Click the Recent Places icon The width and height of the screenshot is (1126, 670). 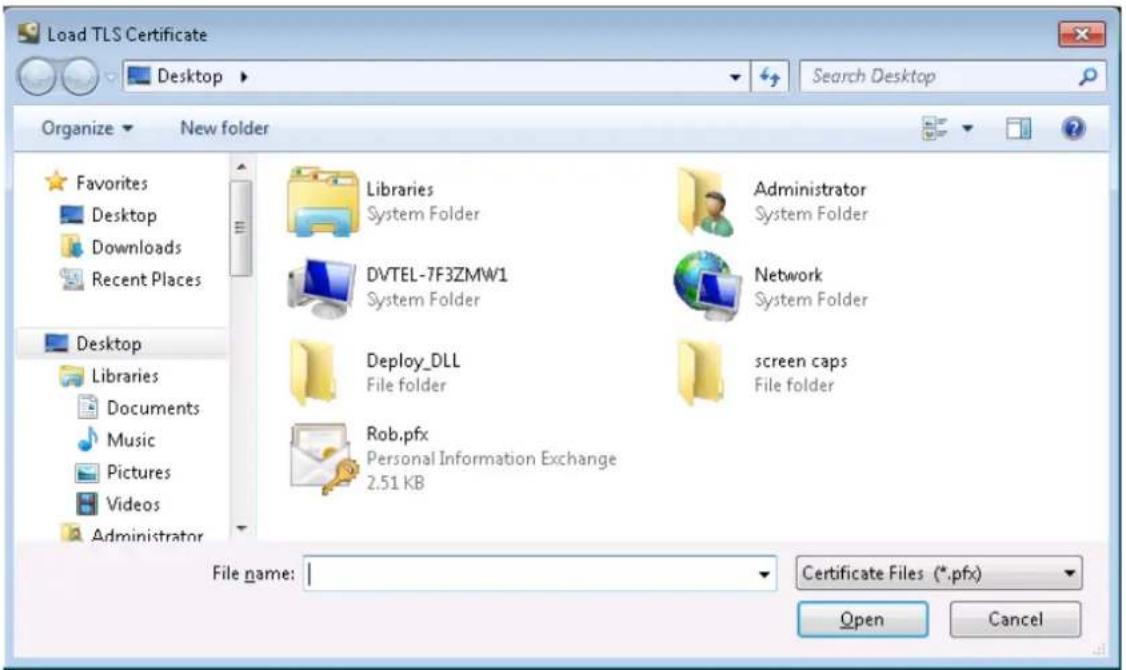(x=71, y=279)
